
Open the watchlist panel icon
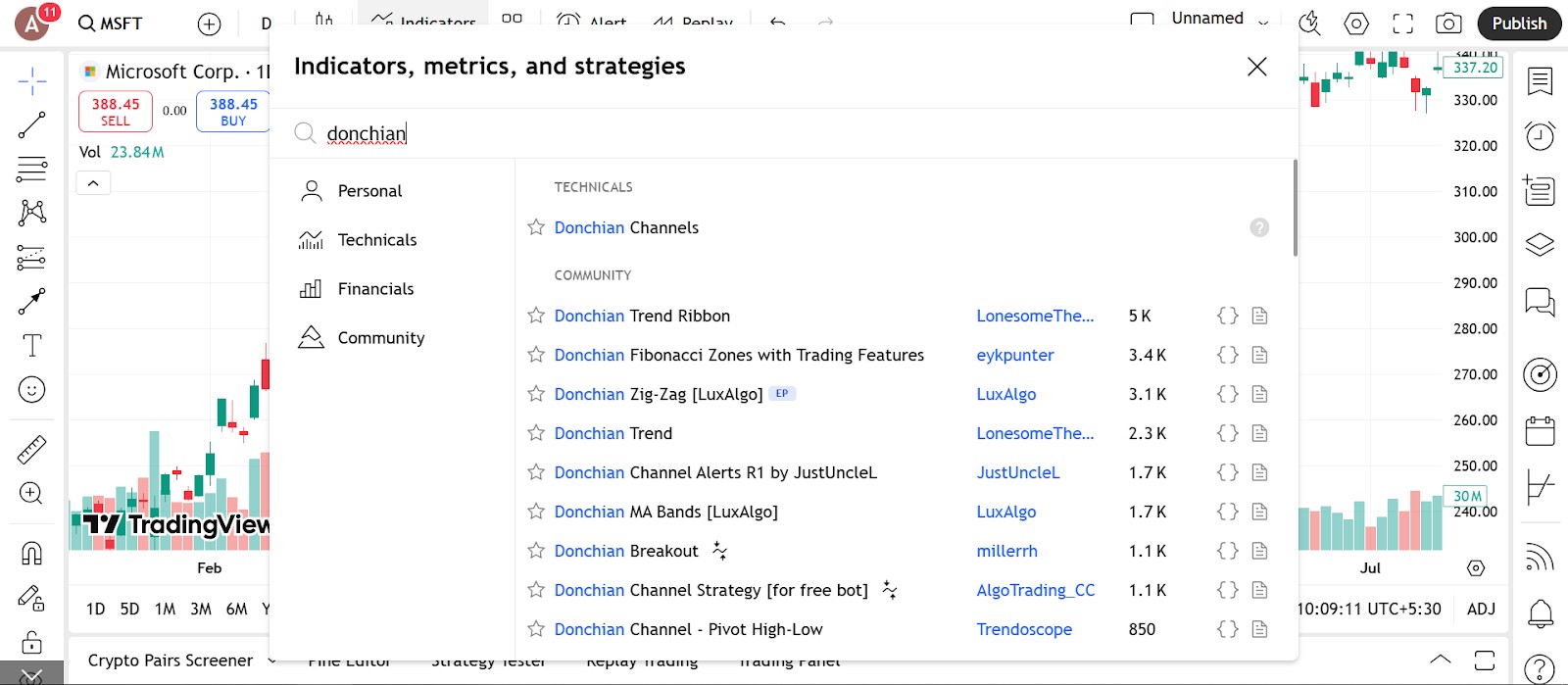point(1541,81)
